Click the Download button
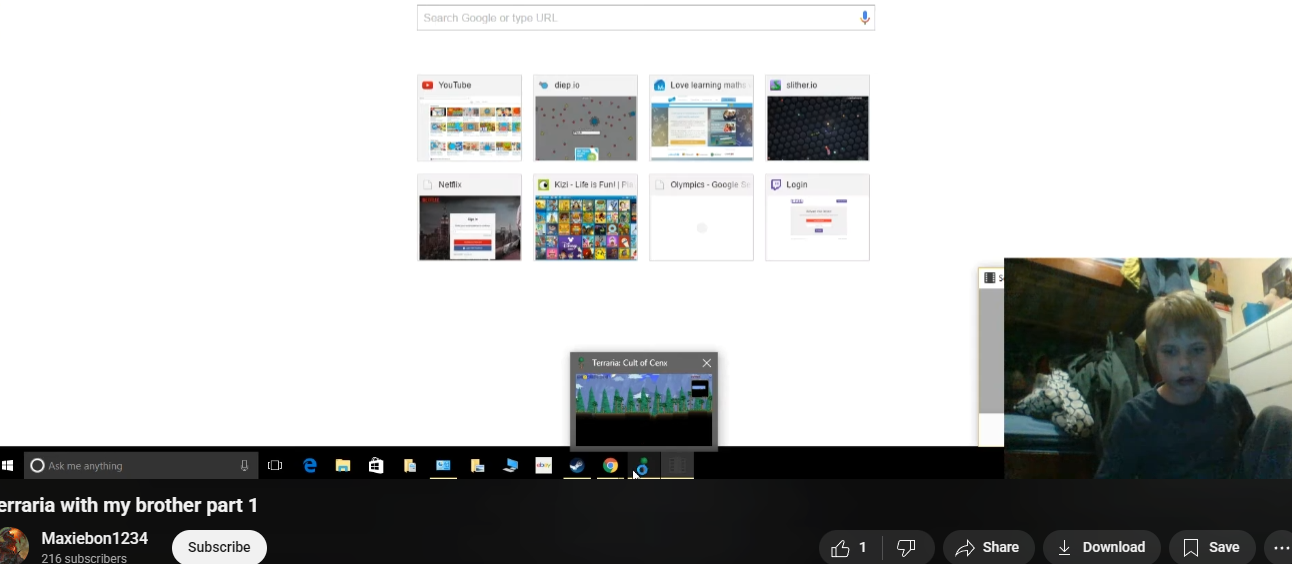The width and height of the screenshot is (1292, 564). point(1102,547)
